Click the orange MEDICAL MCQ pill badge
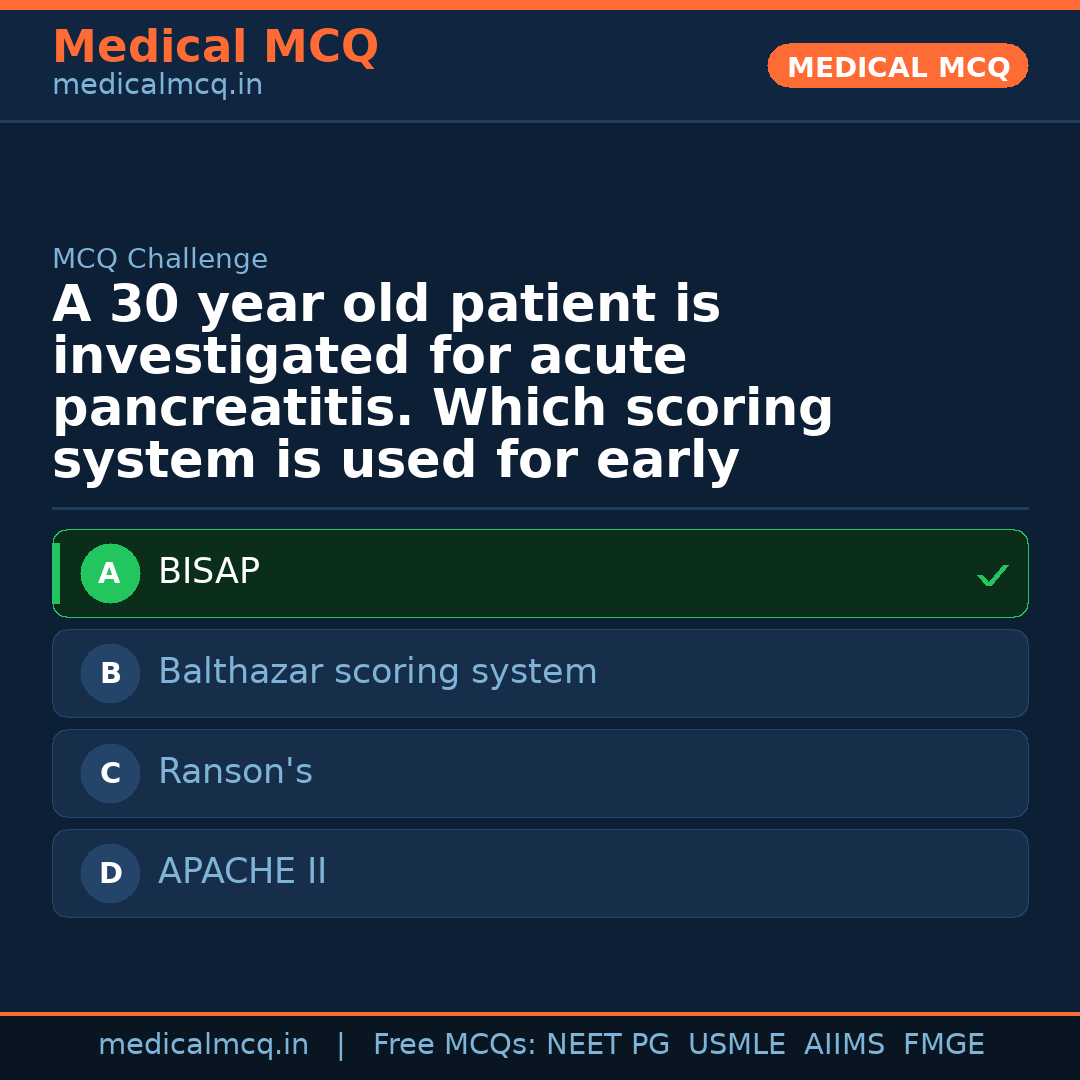Viewport: 1080px width, 1080px height. (897, 66)
